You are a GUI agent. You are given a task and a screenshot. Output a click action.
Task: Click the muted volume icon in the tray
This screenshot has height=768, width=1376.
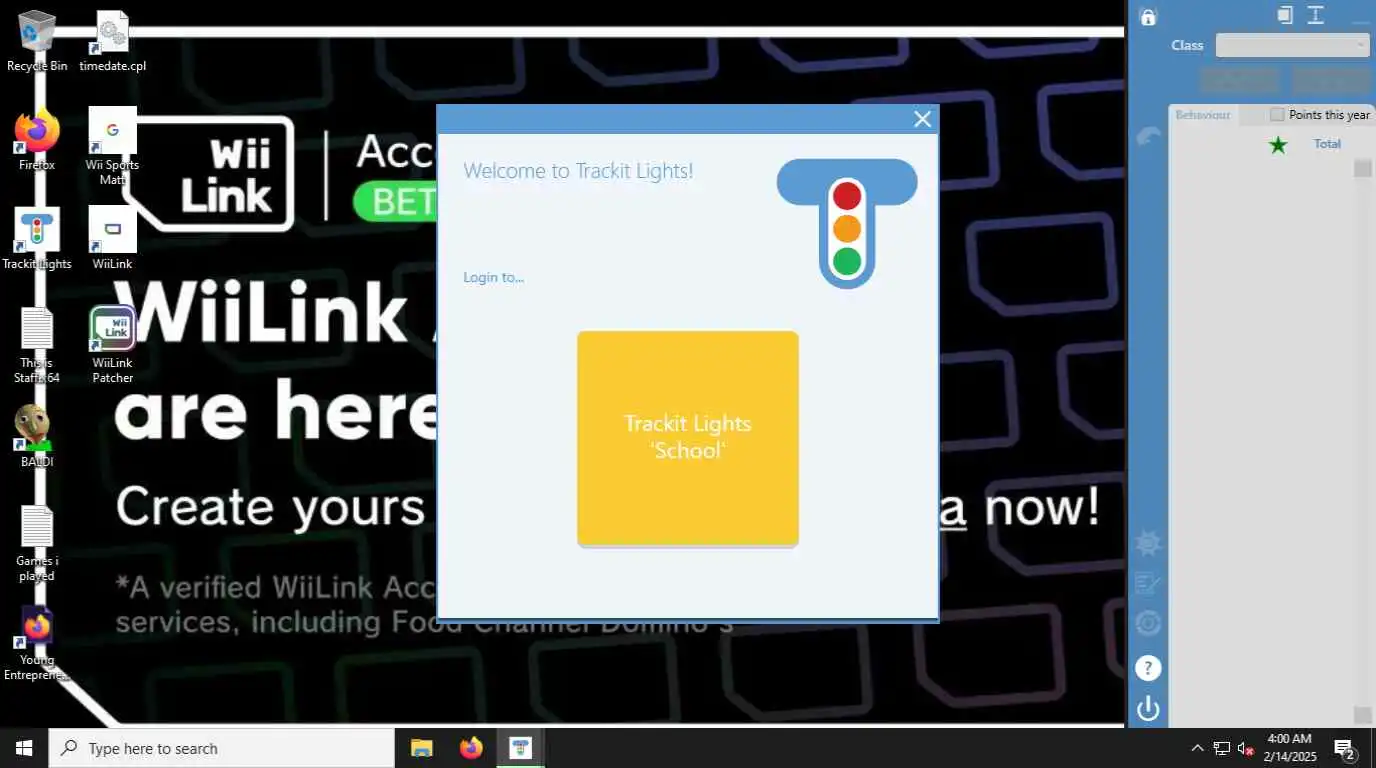pos(1246,748)
